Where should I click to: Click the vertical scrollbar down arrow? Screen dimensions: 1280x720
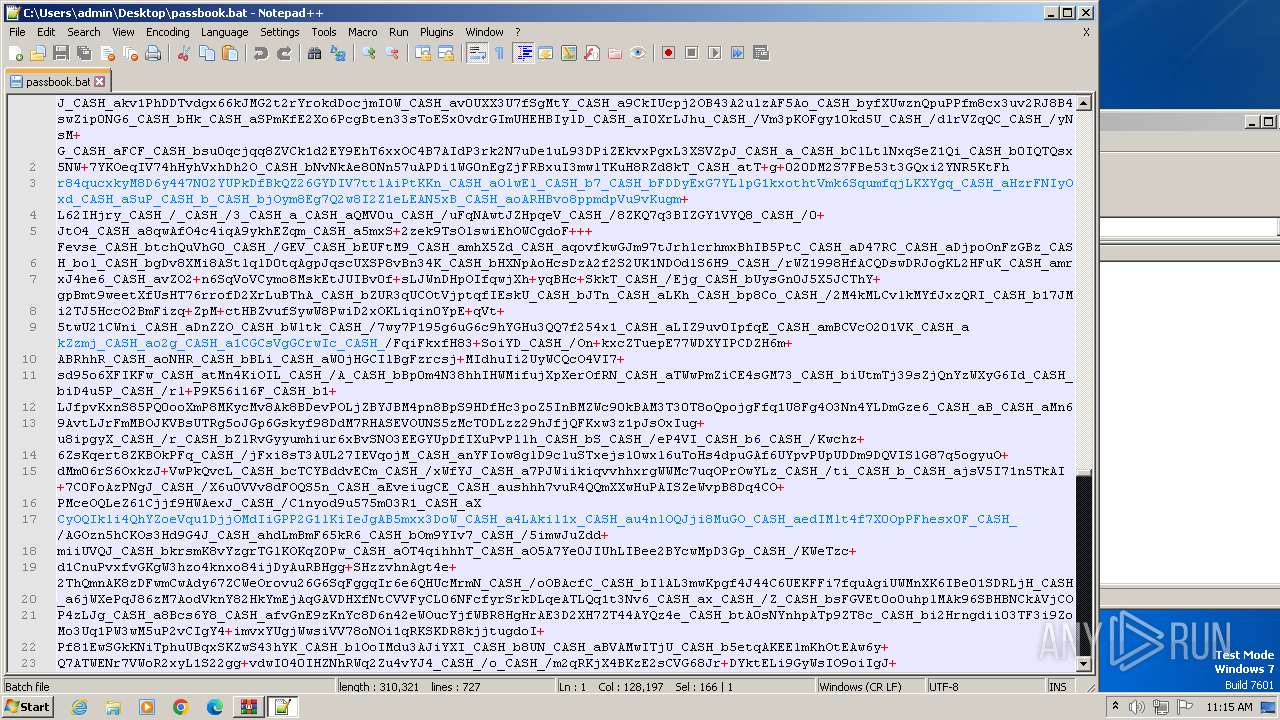pyautogui.click(x=1082, y=663)
